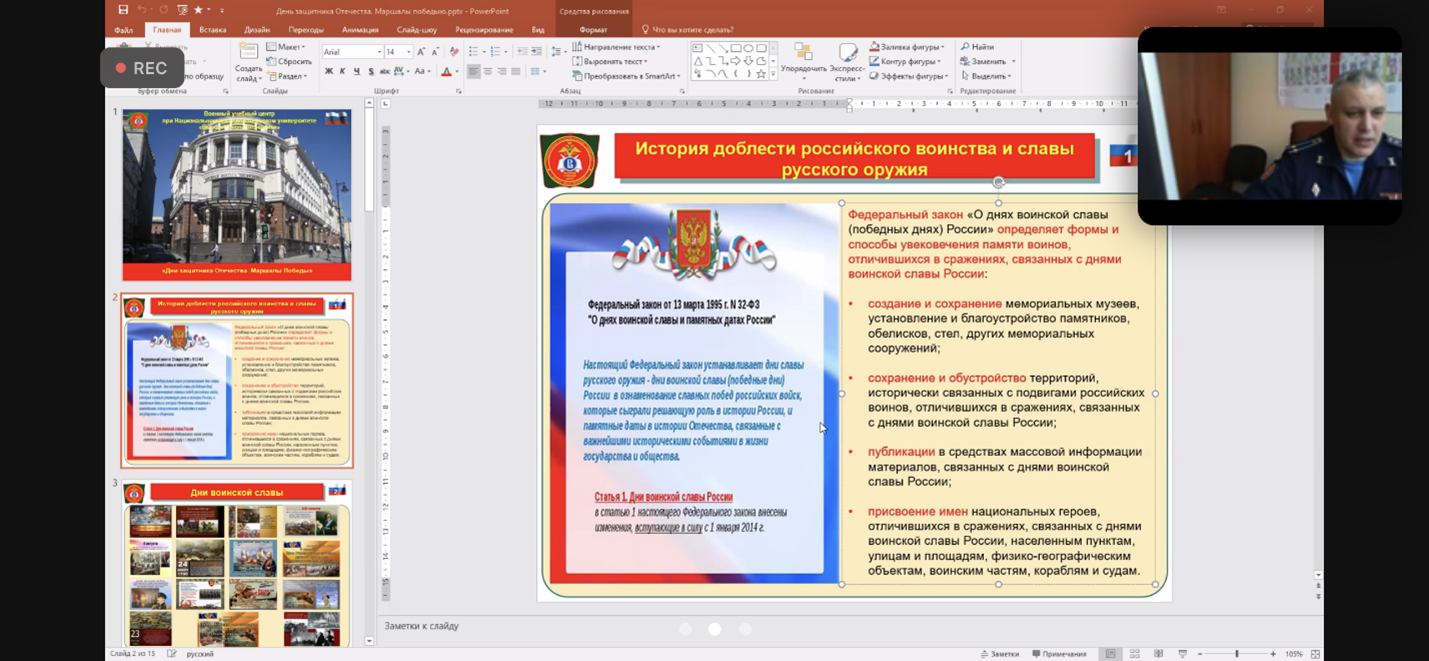This screenshot has height=661, width=1429.
Task: Toggle Примечания comments pane in status bar
Action: tap(1059, 654)
